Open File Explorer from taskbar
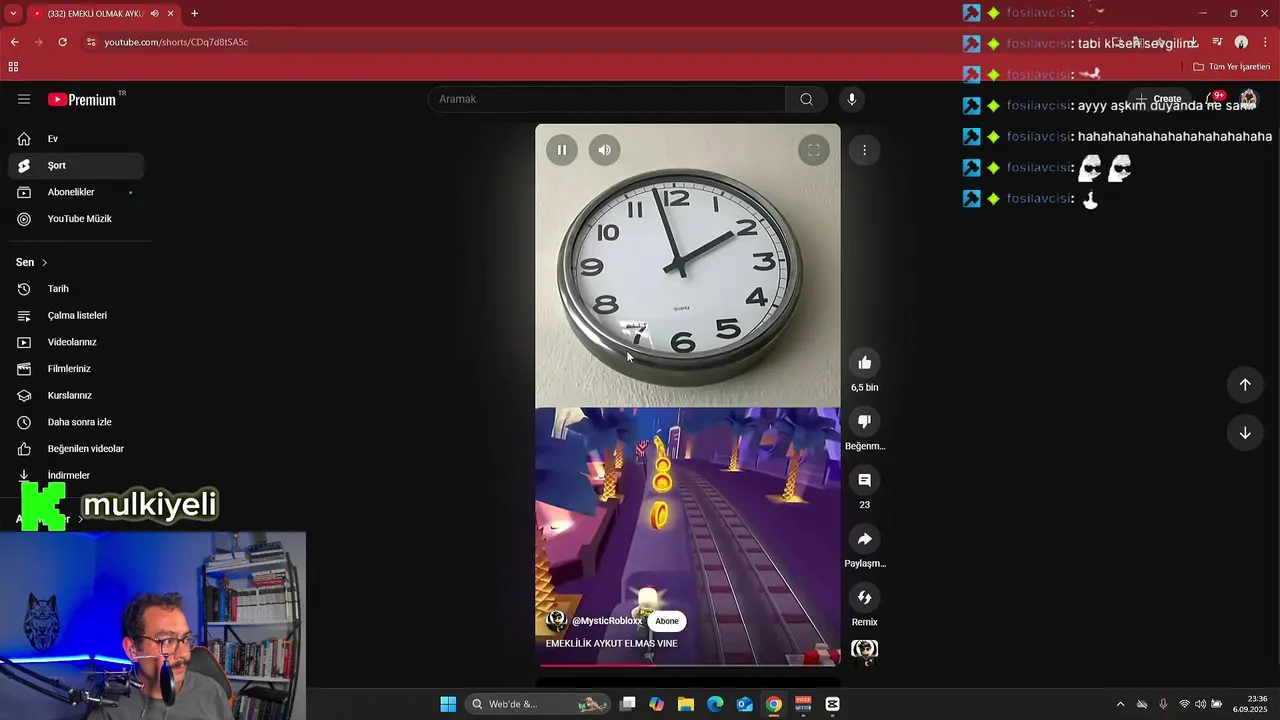 pos(686,704)
